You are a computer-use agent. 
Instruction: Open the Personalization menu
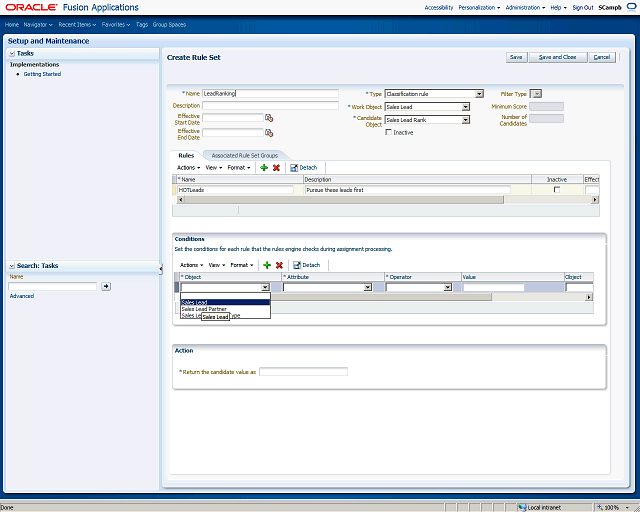coord(479,8)
